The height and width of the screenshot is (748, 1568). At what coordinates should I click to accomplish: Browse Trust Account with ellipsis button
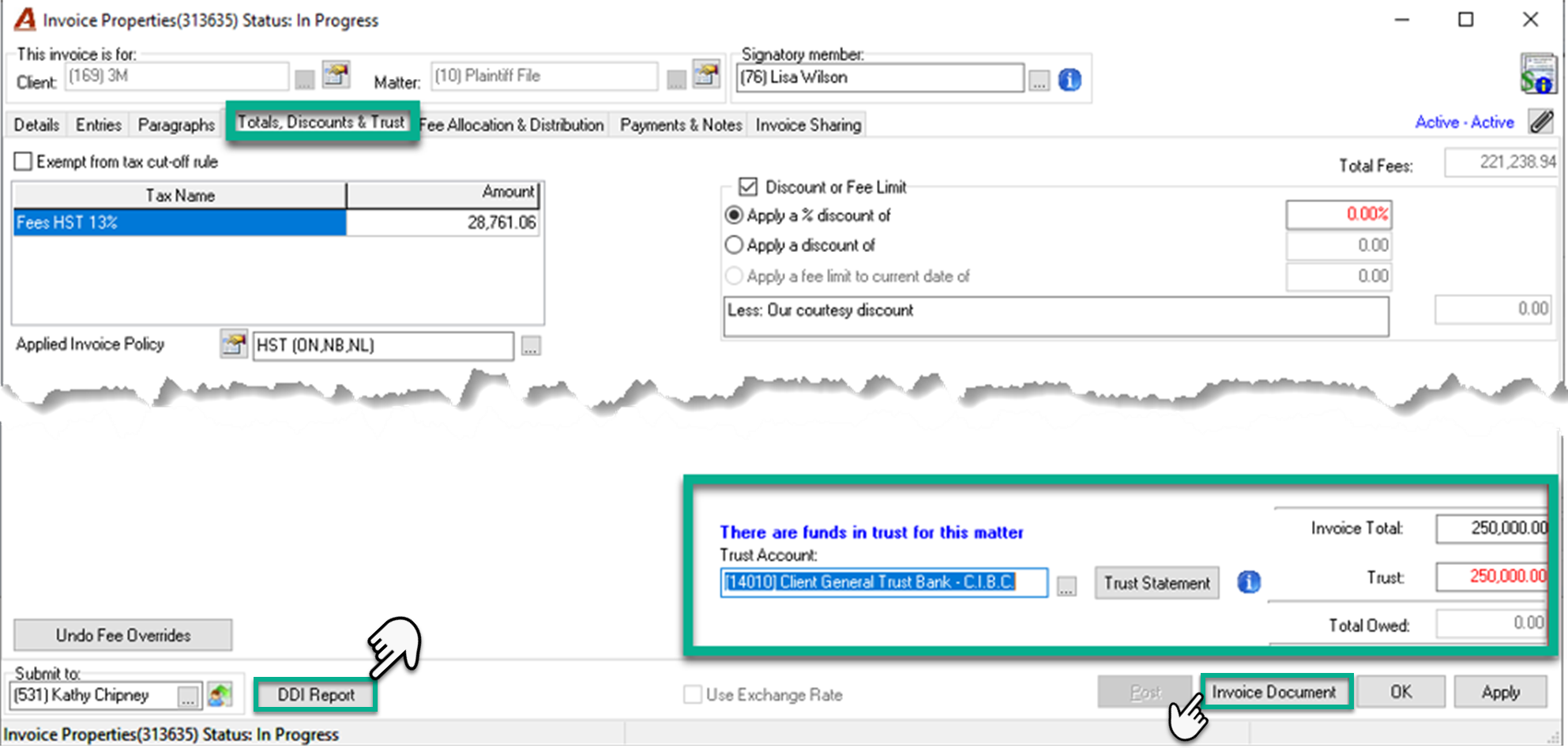point(1066,585)
